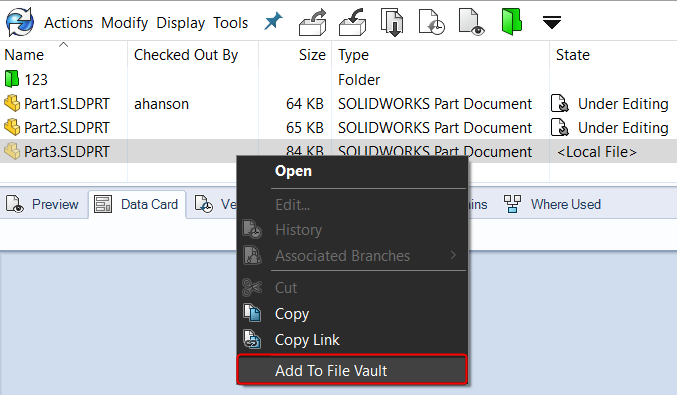This screenshot has height=395, width=677.
Task: Select Part3.SLDPRT file name
Action: coord(66,152)
